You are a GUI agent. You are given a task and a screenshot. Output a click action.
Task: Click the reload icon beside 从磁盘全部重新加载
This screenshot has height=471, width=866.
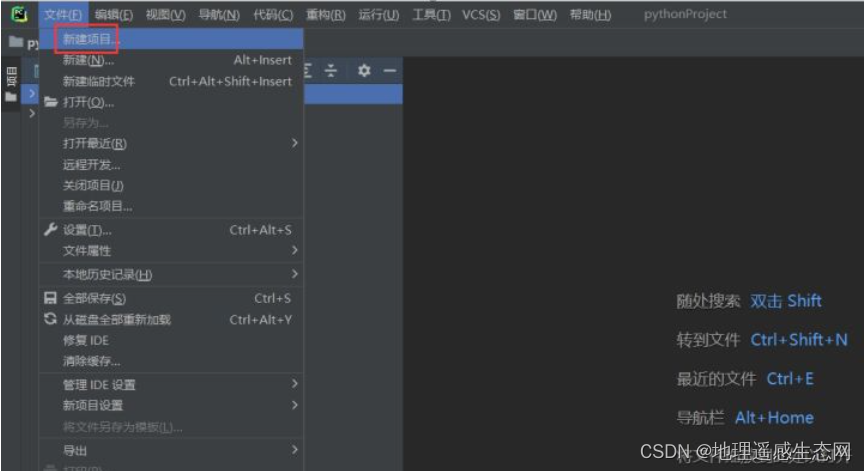pos(50,319)
